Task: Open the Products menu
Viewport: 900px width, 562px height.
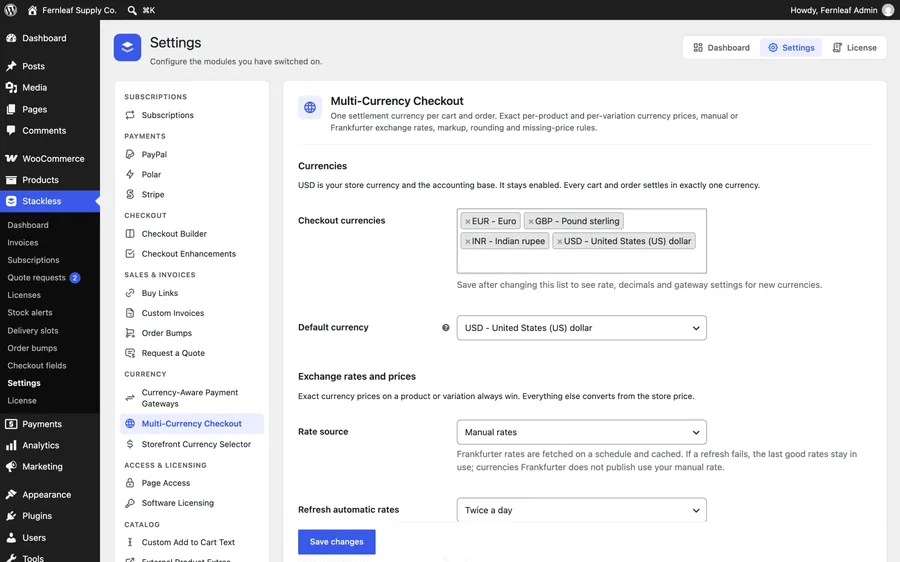Action: click(x=50, y=180)
